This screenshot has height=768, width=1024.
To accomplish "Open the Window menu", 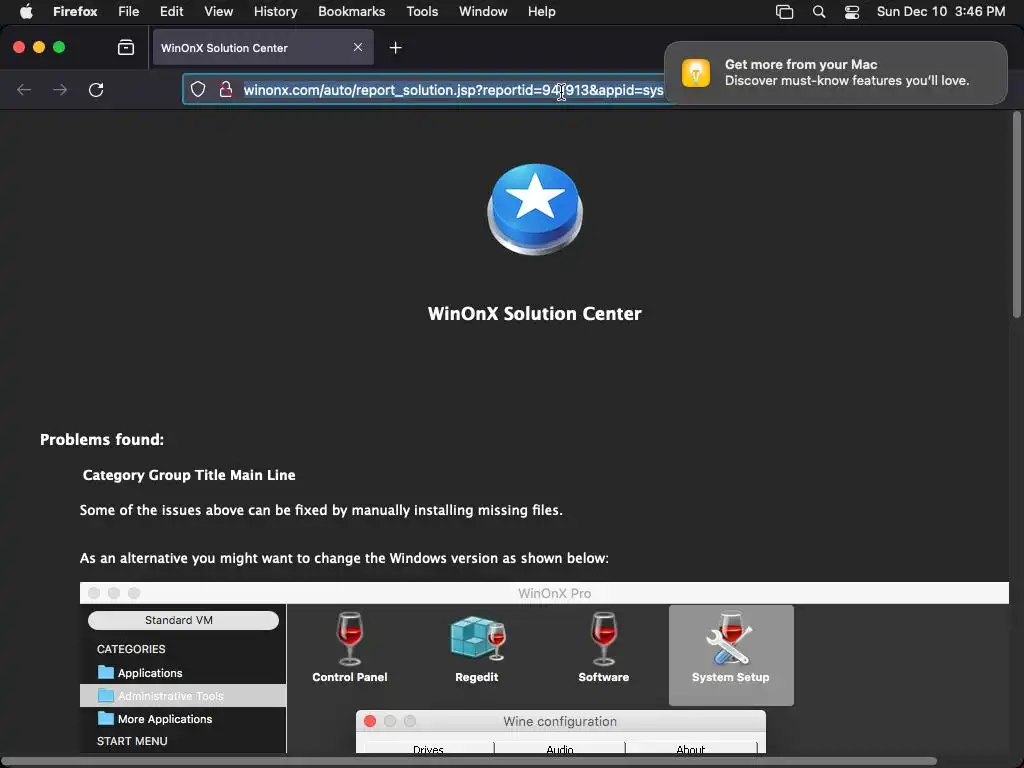I will tap(483, 11).
